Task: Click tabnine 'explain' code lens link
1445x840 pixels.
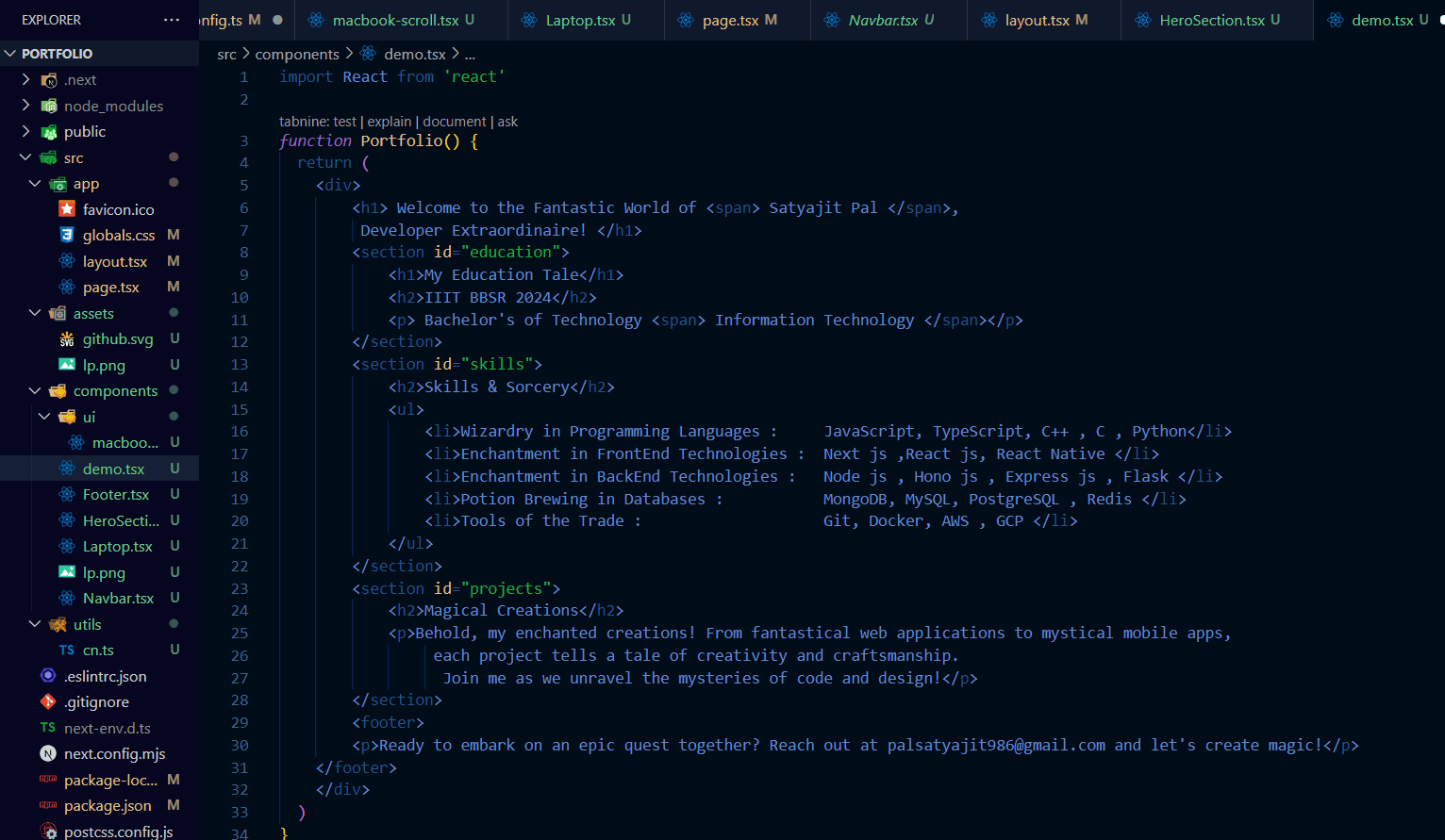Action: (x=390, y=122)
